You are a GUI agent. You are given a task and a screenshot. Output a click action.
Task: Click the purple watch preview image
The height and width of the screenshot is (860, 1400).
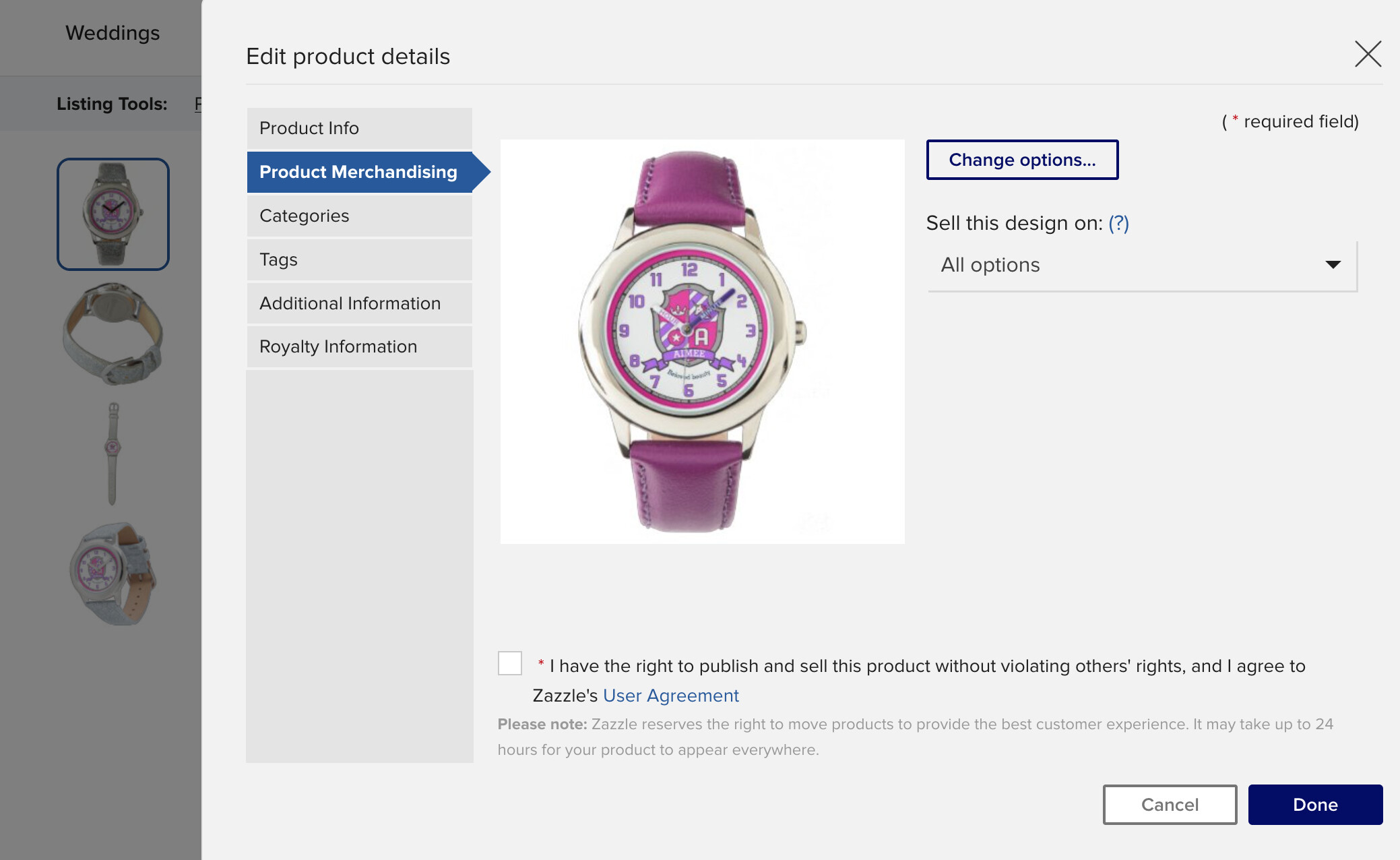702,342
